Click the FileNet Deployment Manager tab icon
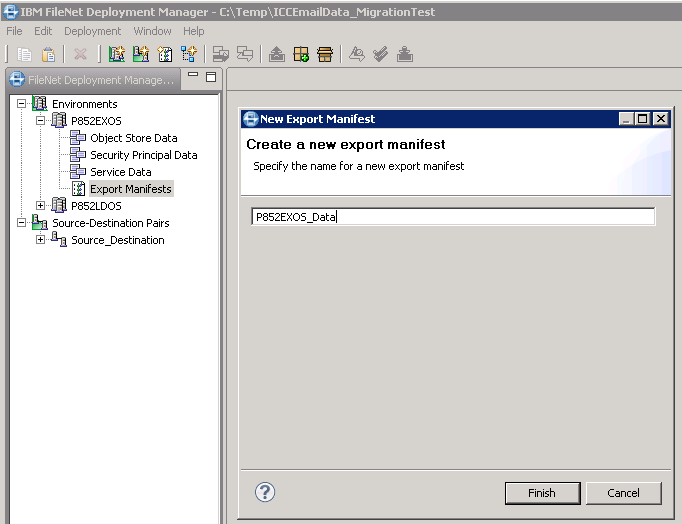Image resolution: width=682 pixels, height=524 pixels. [17, 80]
